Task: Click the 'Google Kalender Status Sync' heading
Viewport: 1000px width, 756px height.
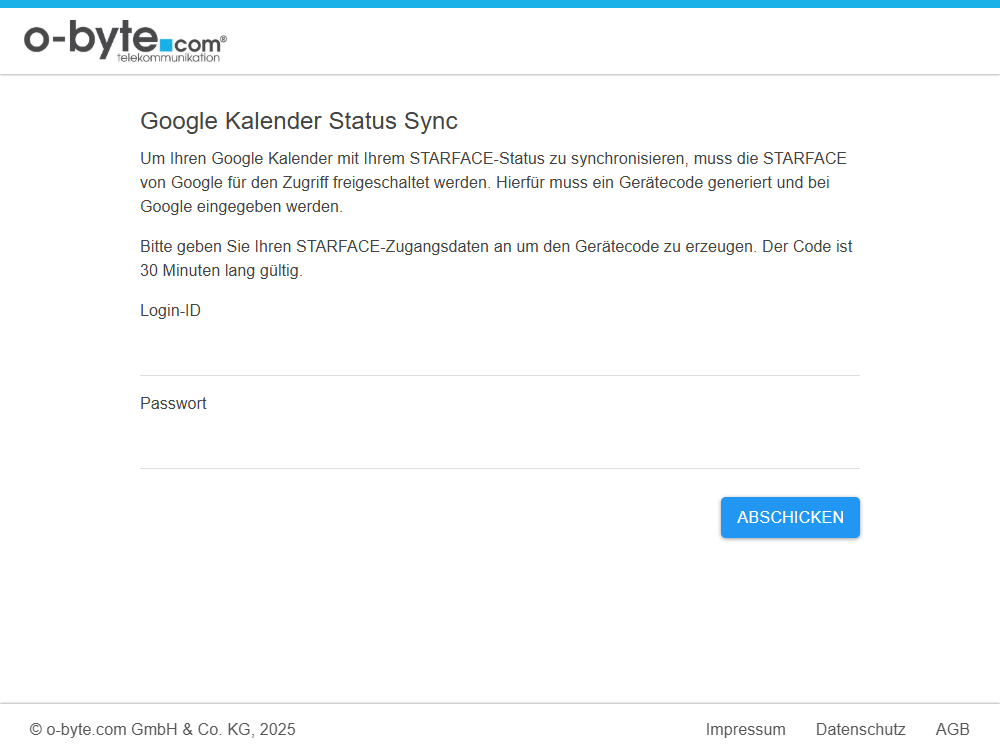Action: click(298, 121)
